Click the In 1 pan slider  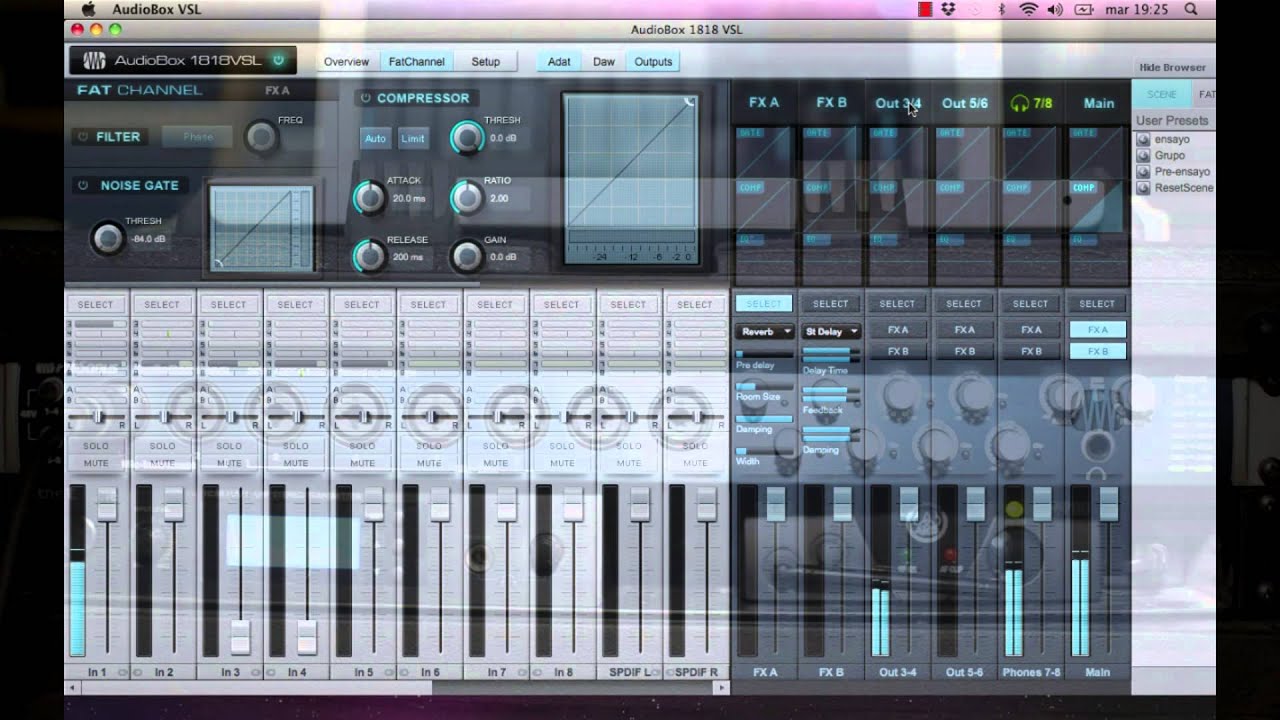(x=96, y=417)
